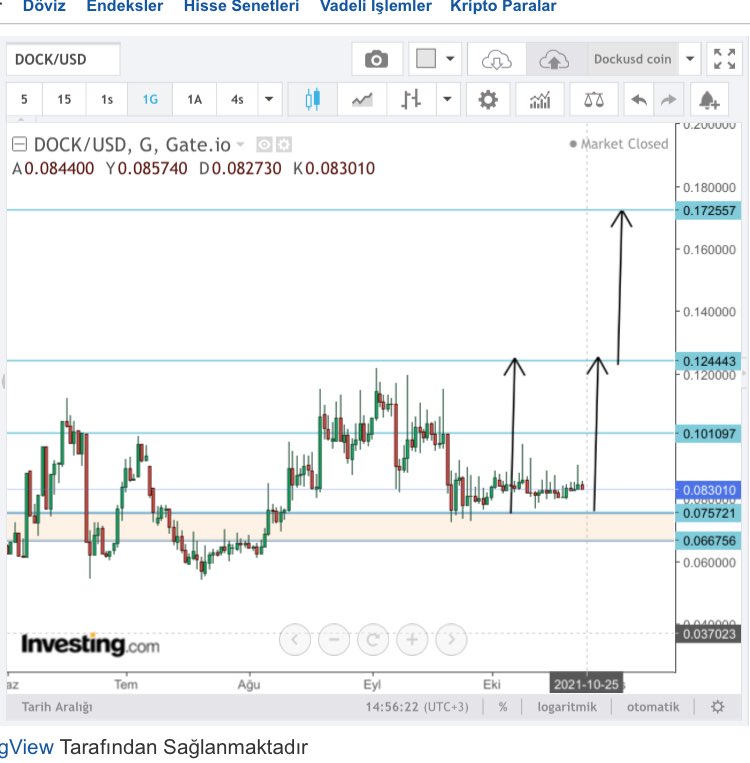Viewport: 750px width, 763px height.
Task: Edit the DOCK/USD symbol field
Action: coord(63,59)
